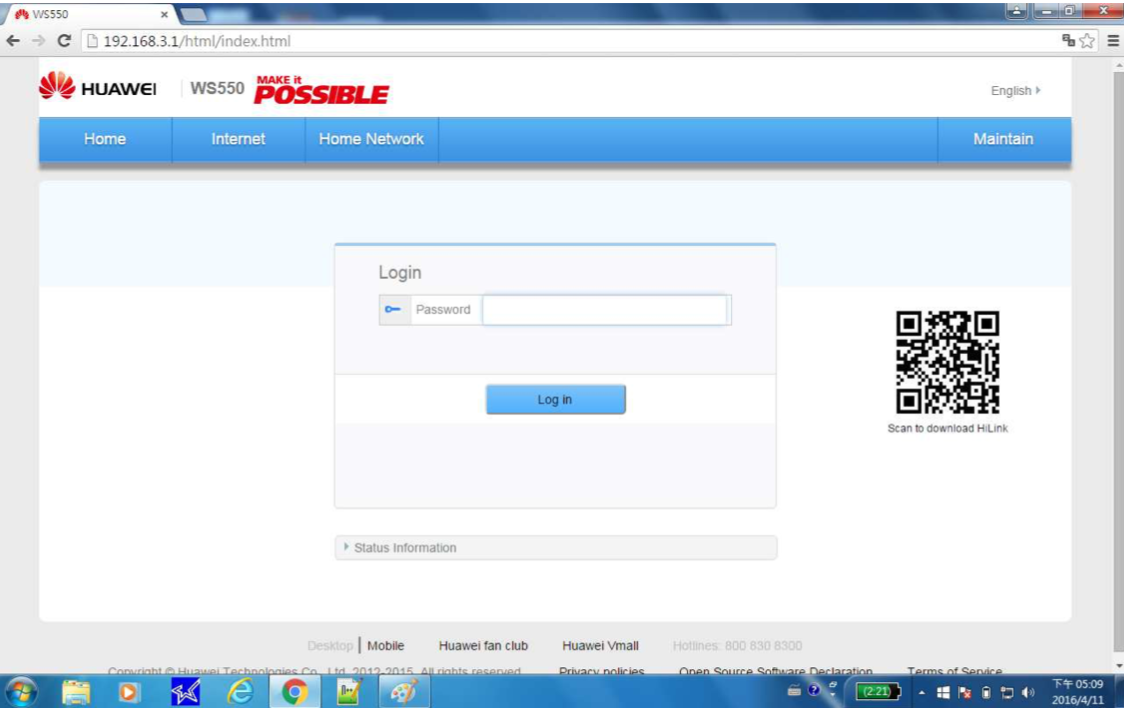
Task: Open the media player taskbar icon
Action: point(128,692)
